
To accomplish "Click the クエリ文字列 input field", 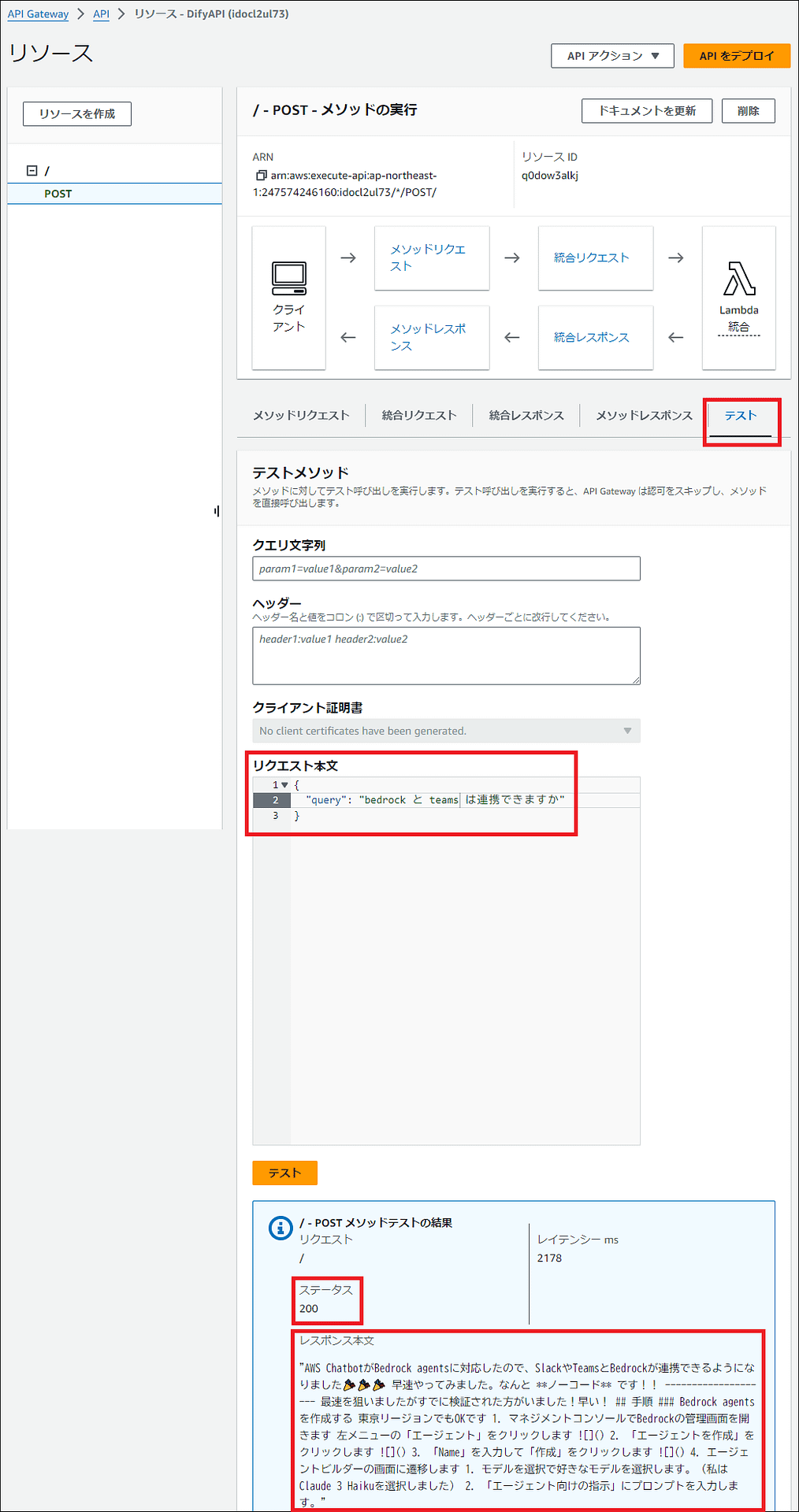I will pos(446,569).
